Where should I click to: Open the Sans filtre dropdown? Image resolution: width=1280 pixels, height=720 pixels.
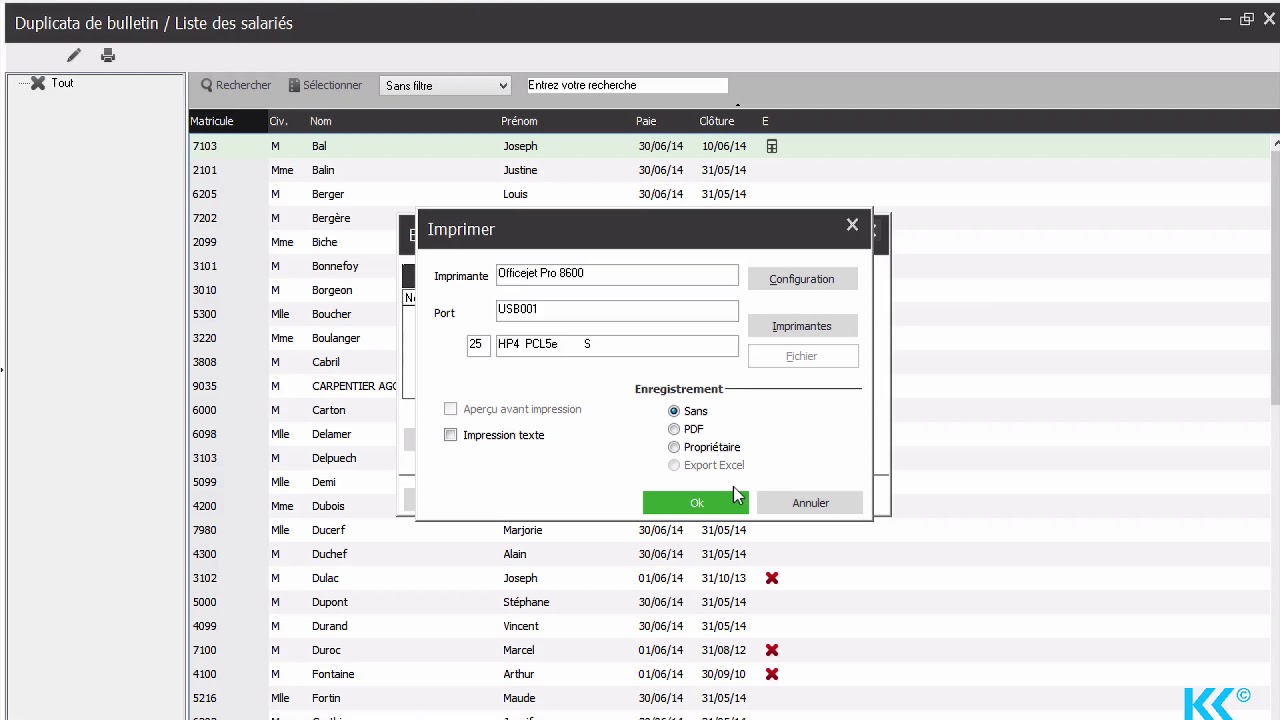pyautogui.click(x=446, y=86)
